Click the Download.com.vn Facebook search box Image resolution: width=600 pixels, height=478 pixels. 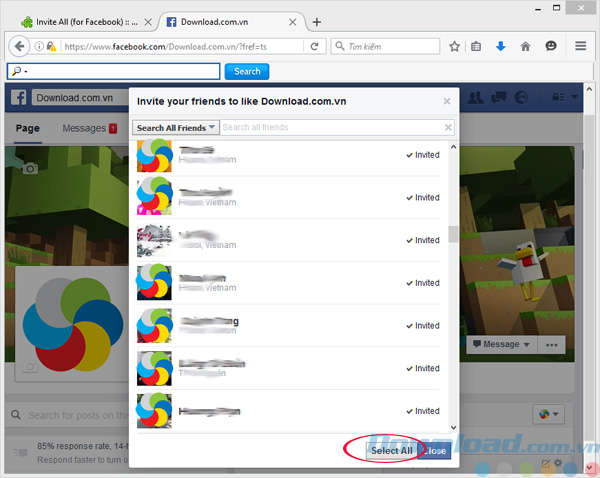[x=80, y=98]
